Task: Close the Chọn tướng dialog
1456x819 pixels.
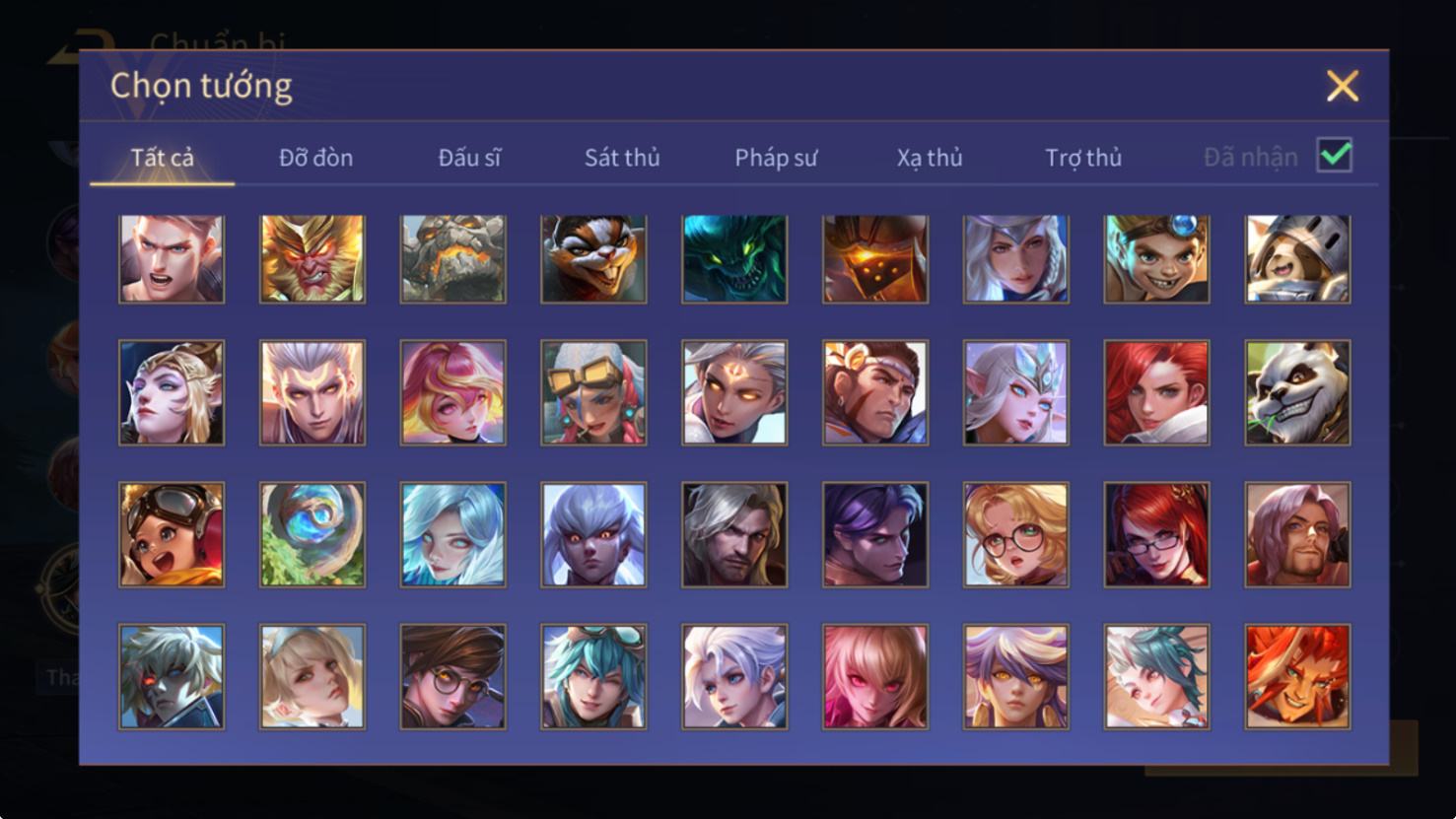Action: [x=1342, y=86]
